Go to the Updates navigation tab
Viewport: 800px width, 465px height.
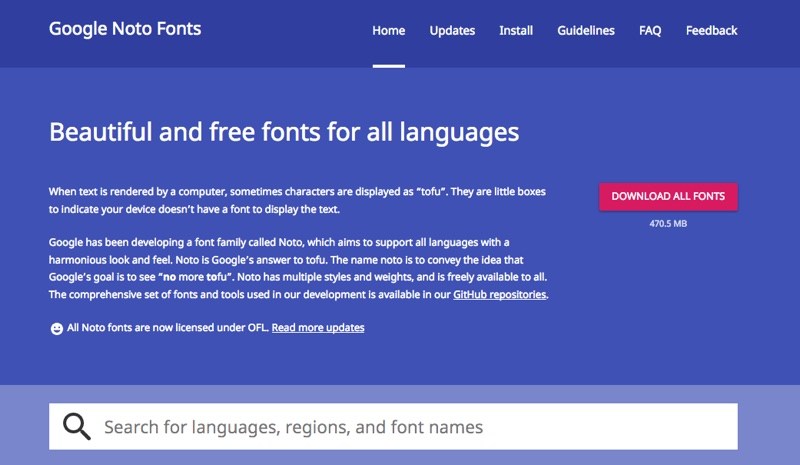tap(452, 31)
